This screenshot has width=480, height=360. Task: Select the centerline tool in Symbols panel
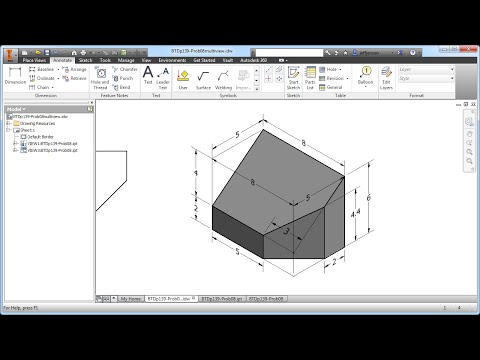click(x=268, y=69)
